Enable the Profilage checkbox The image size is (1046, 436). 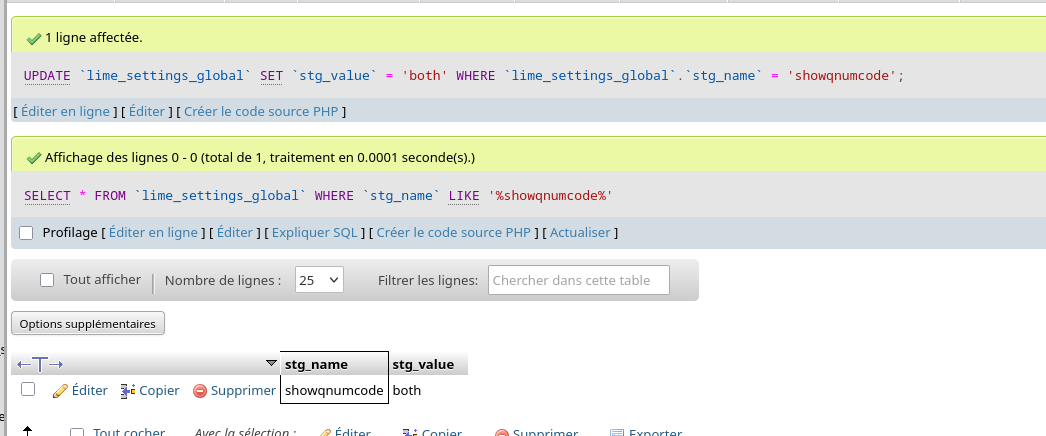pyautogui.click(x=27, y=233)
